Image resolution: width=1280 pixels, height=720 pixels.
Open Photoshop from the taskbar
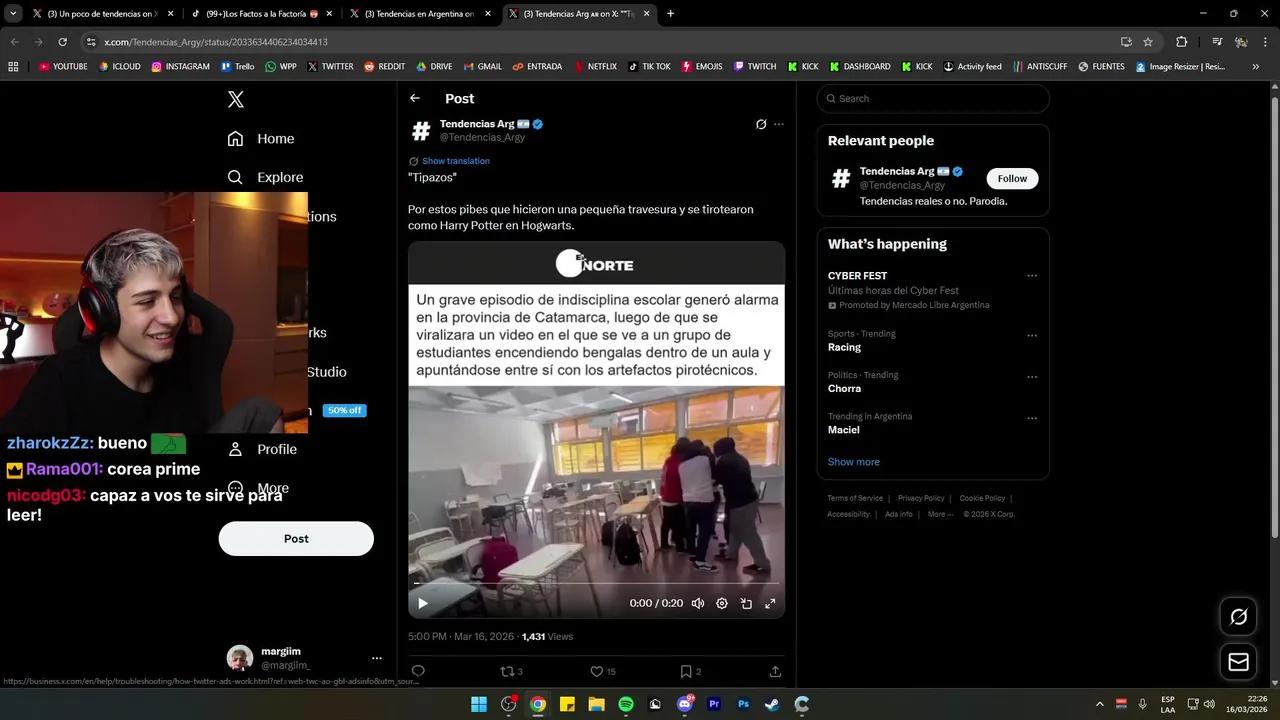coord(743,704)
